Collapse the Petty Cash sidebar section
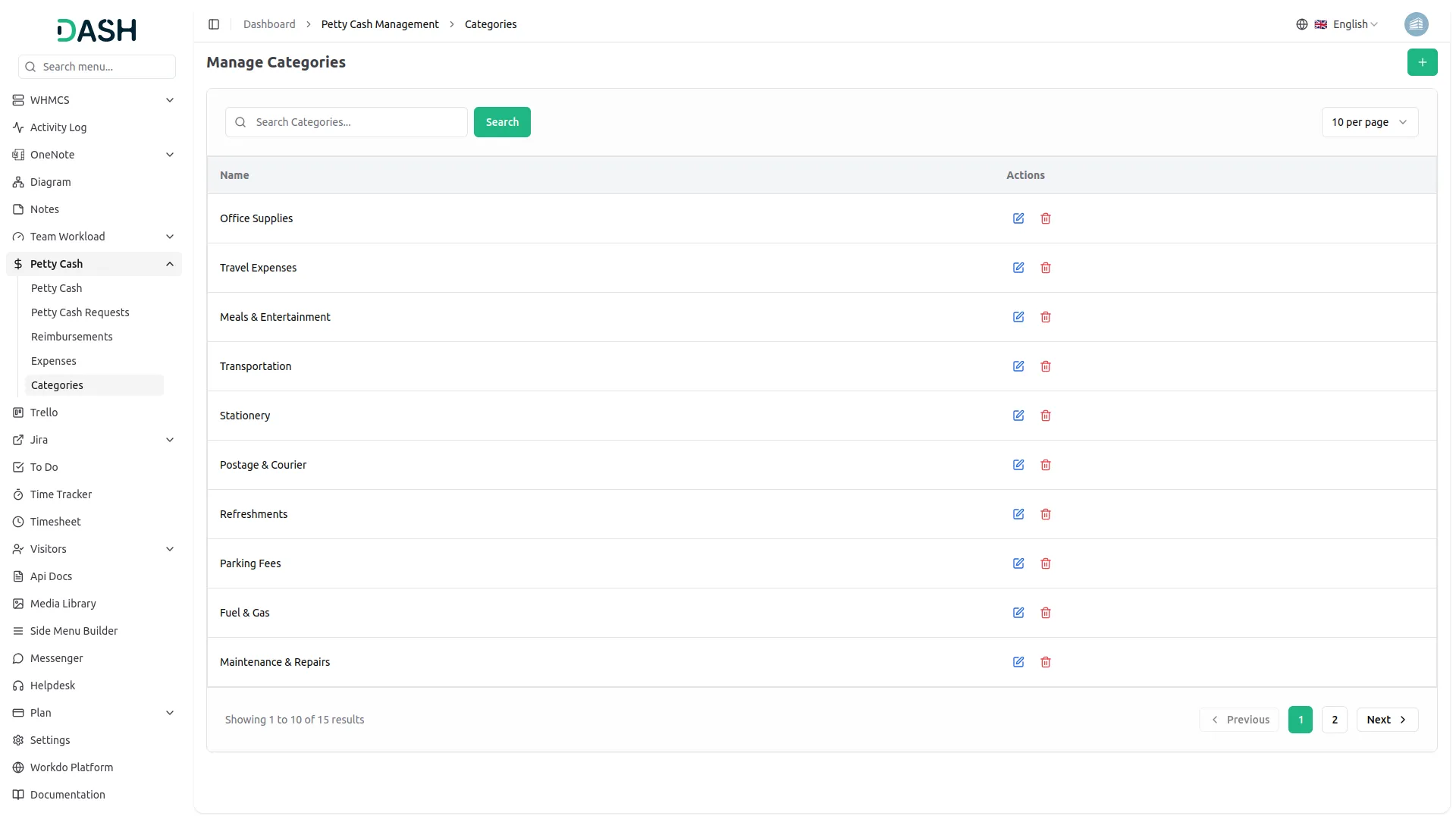 point(170,264)
